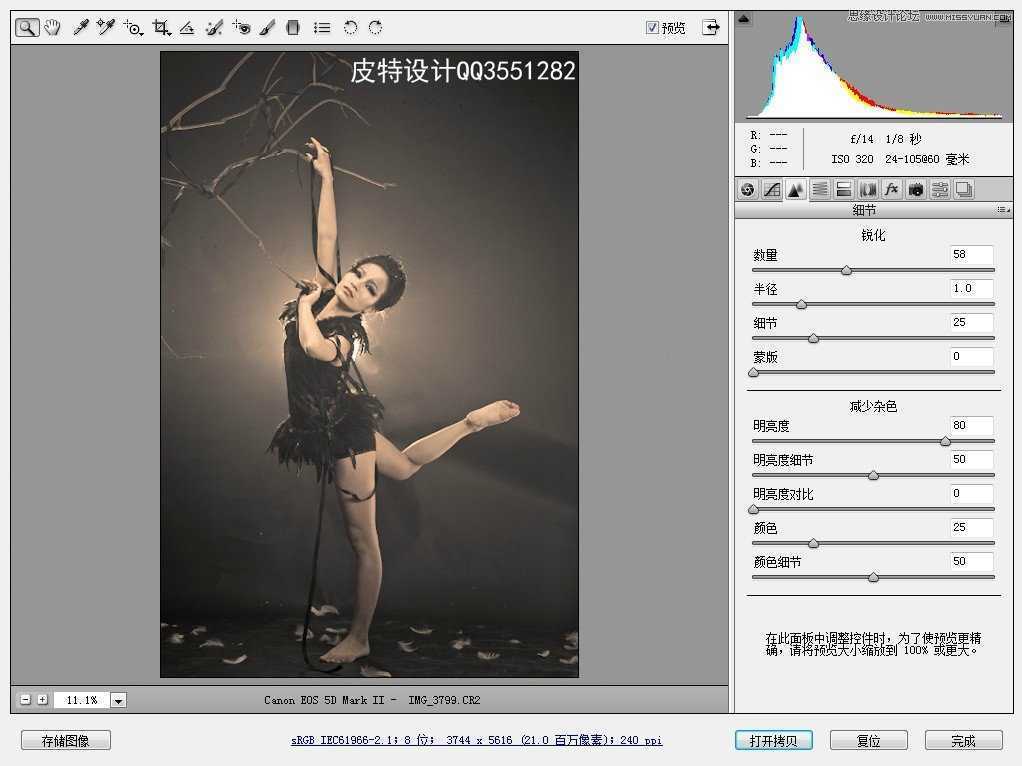Click the 半径 value field showing 1.0
The height and width of the screenshot is (766, 1022).
tap(971, 288)
